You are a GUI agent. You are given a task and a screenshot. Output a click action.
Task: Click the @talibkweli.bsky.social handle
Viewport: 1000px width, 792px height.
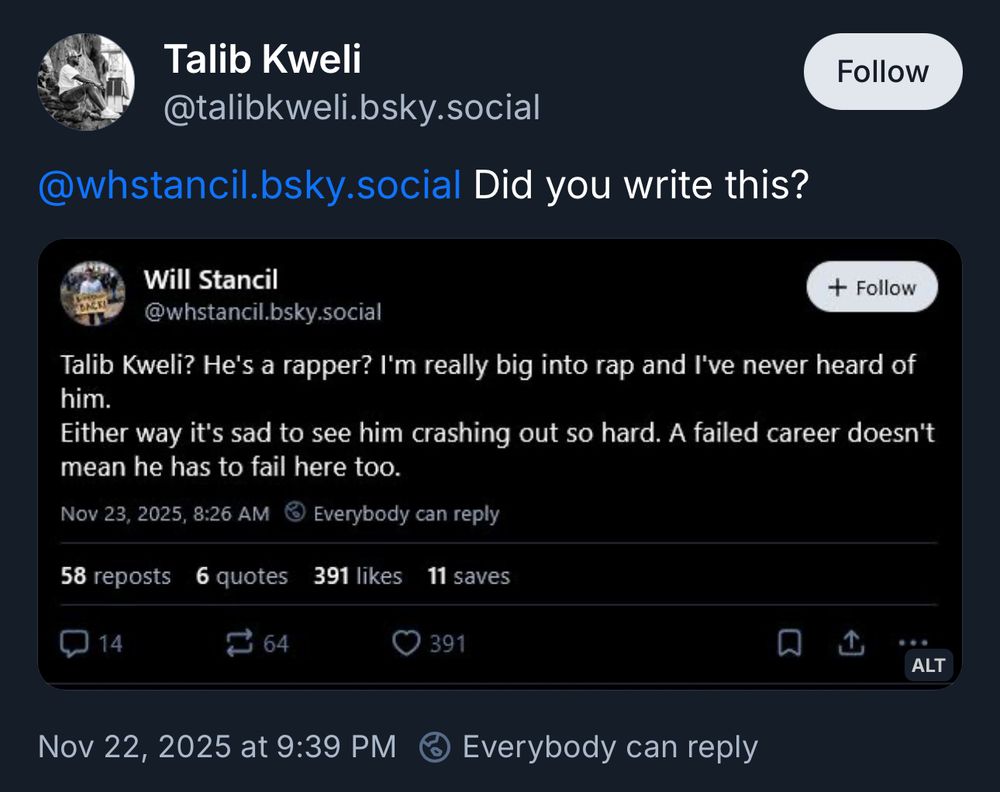pyautogui.click(x=352, y=108)
